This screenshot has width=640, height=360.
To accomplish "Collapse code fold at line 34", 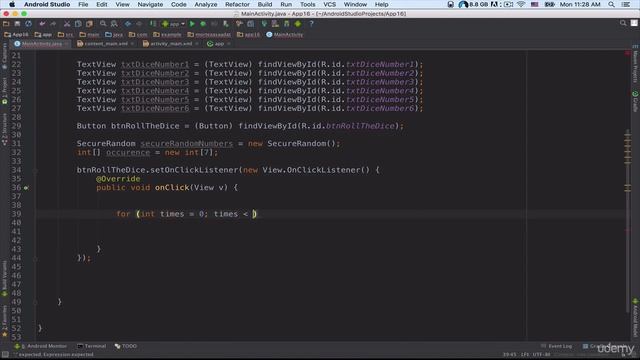I will coord(36,170).
